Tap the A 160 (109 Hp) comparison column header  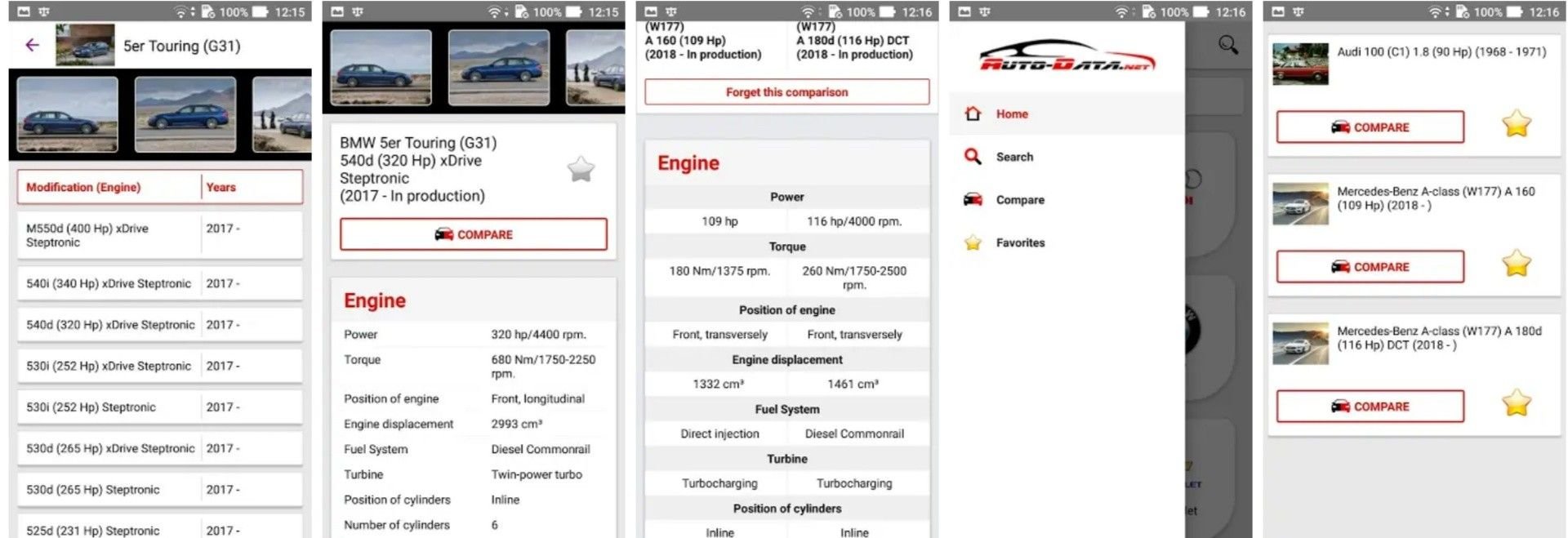(x=703, y=41)
